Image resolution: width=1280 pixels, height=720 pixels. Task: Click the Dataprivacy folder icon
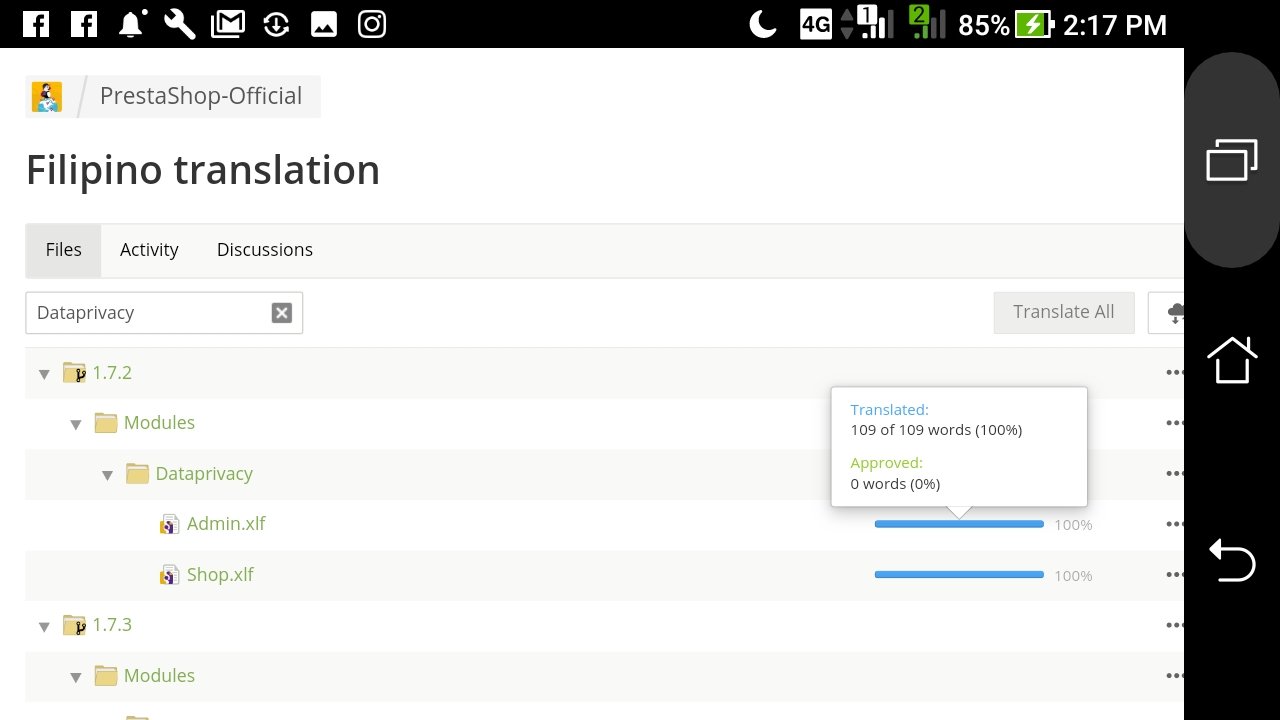[x=137, y=474]
